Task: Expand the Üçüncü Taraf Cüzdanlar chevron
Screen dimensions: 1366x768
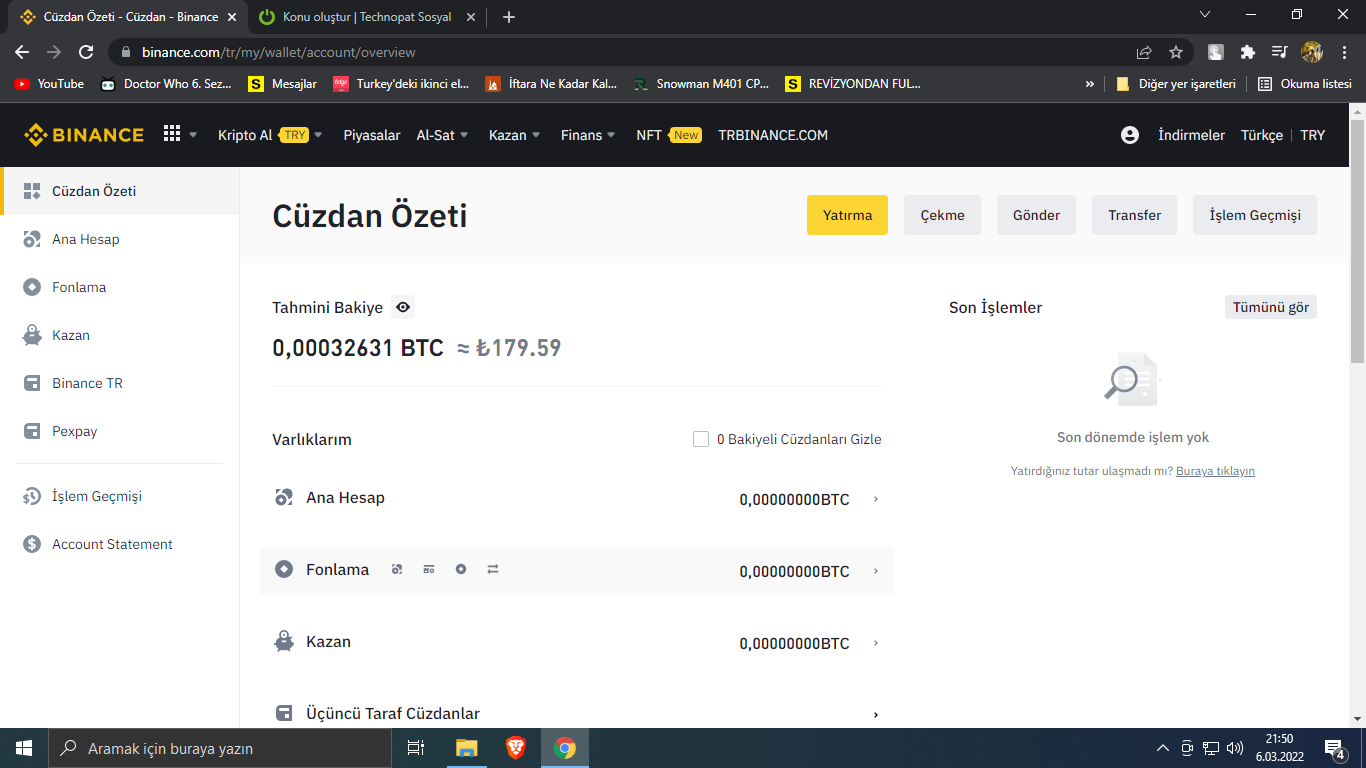Action: (x=876, y=714)
